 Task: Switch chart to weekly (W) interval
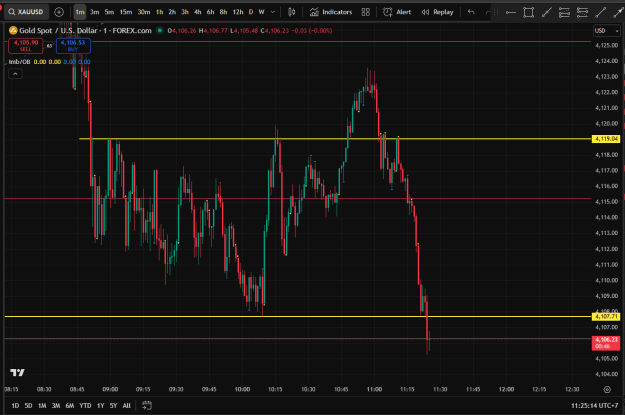pyautogui.click(x=261, y=12)
